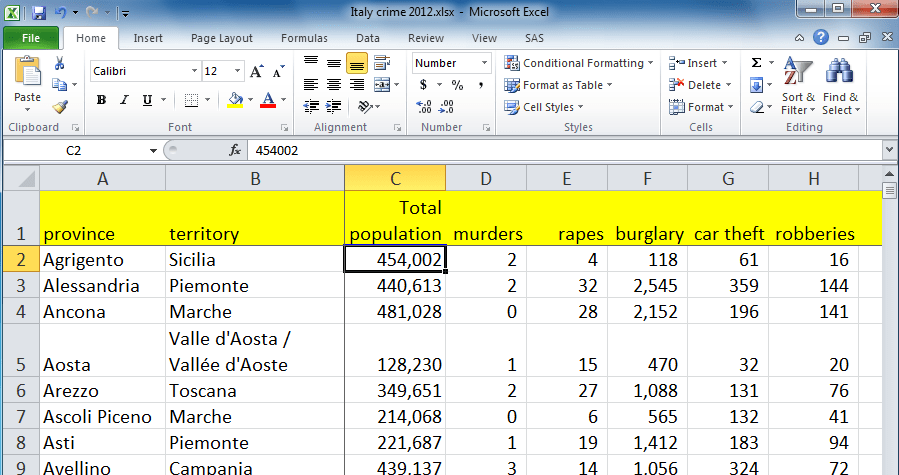Open the Formulas ribbon tab
The width and height of the screenshot is (899, 475).
(304, 38)
